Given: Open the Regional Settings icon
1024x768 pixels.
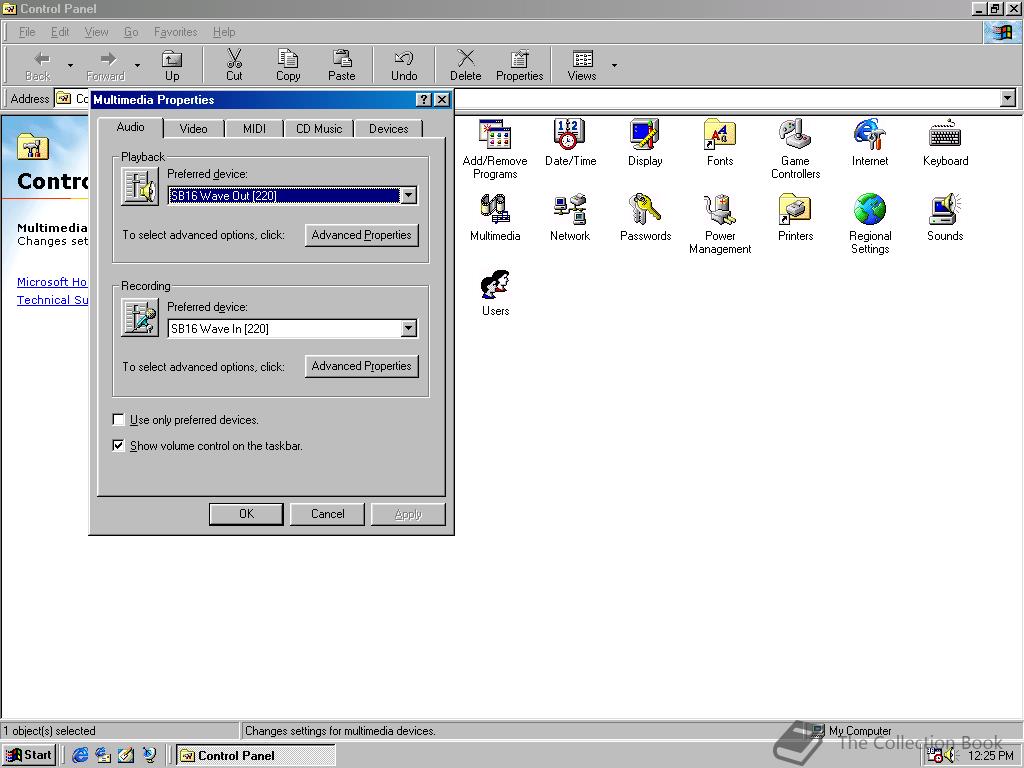Looking at the screenshot, I should tap(870, 224).
